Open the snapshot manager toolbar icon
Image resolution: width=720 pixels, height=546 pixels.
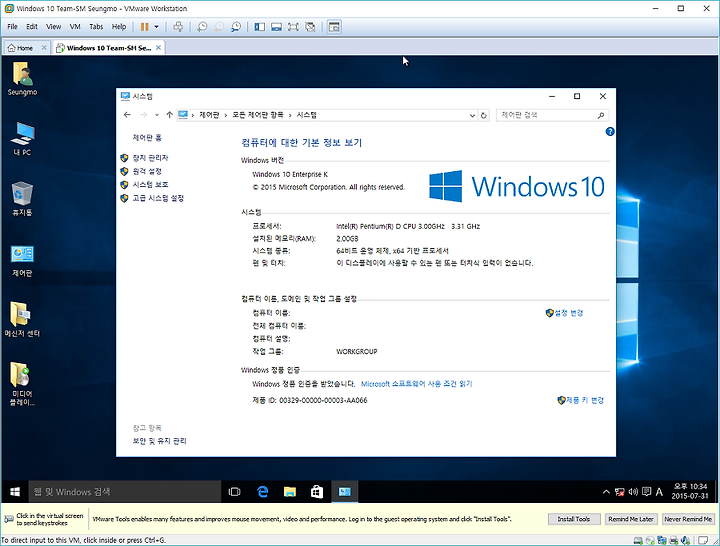tap(236, 27)
